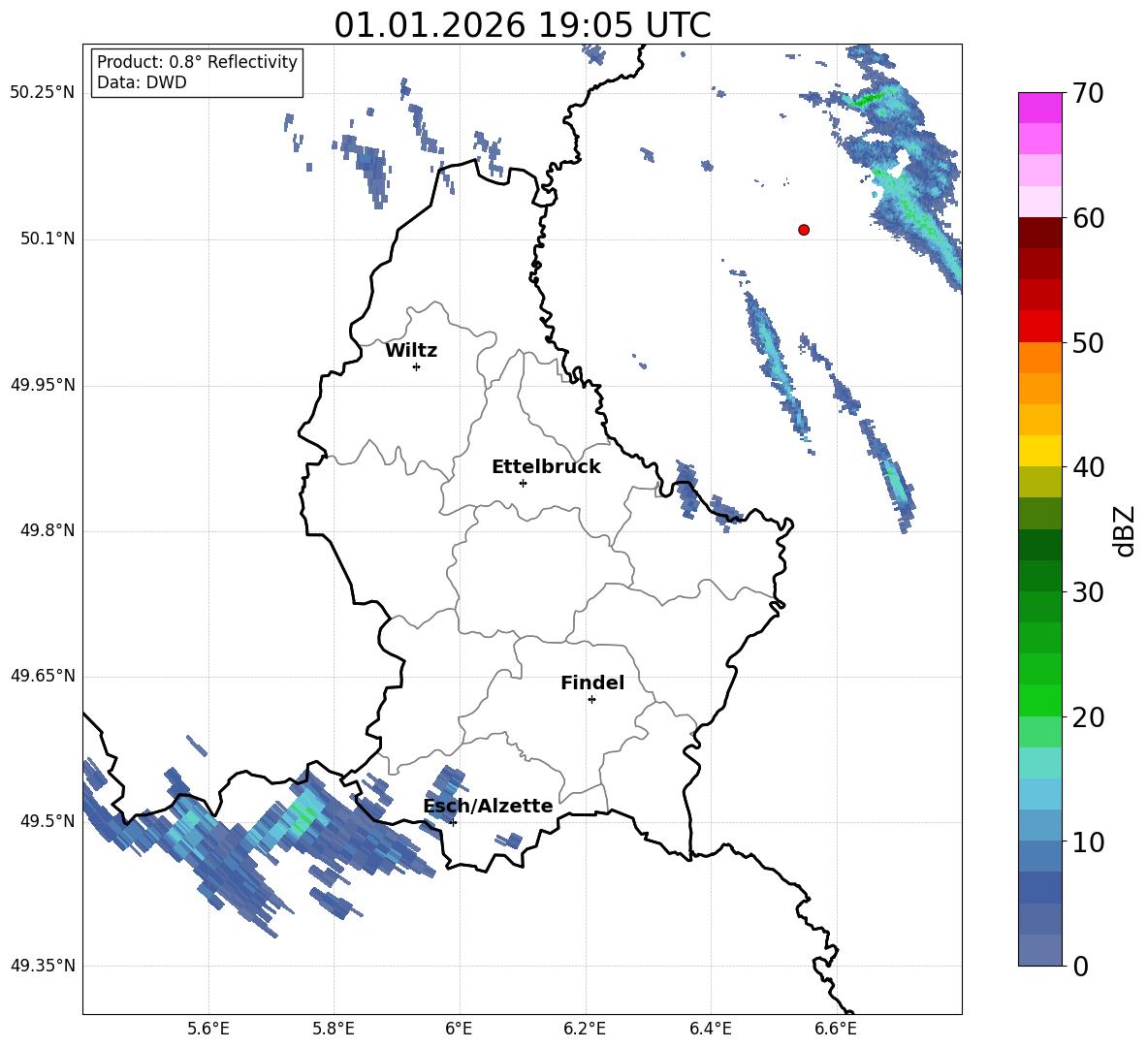Click the Wiltz station label
1148x1048 pixels.
411,351
